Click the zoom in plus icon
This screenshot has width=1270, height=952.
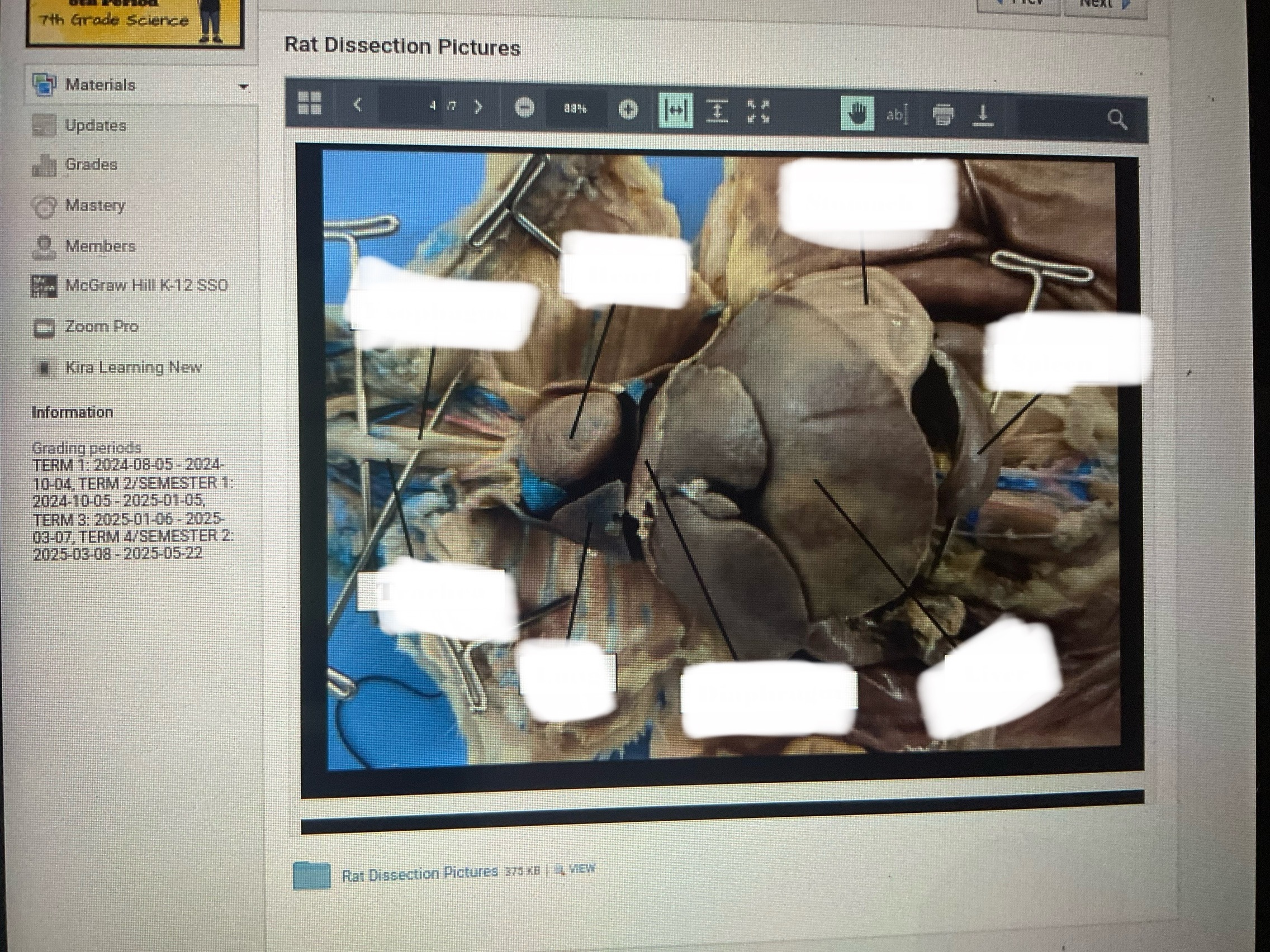click(628, 109)
